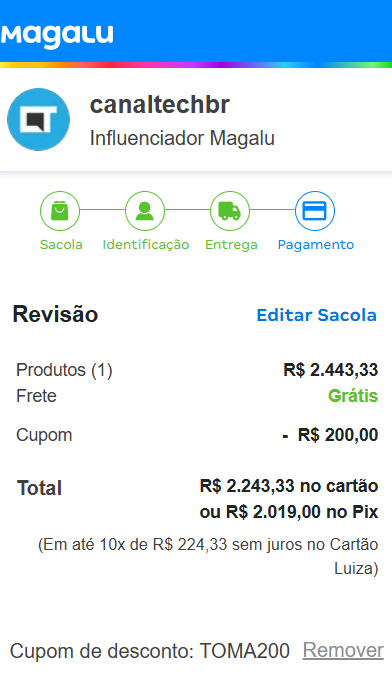Image resolution: width=392 pixels, height=683 pixels.
Task: Select the Sacola shopping bag step icon
Action: click(x=60, y=211)
